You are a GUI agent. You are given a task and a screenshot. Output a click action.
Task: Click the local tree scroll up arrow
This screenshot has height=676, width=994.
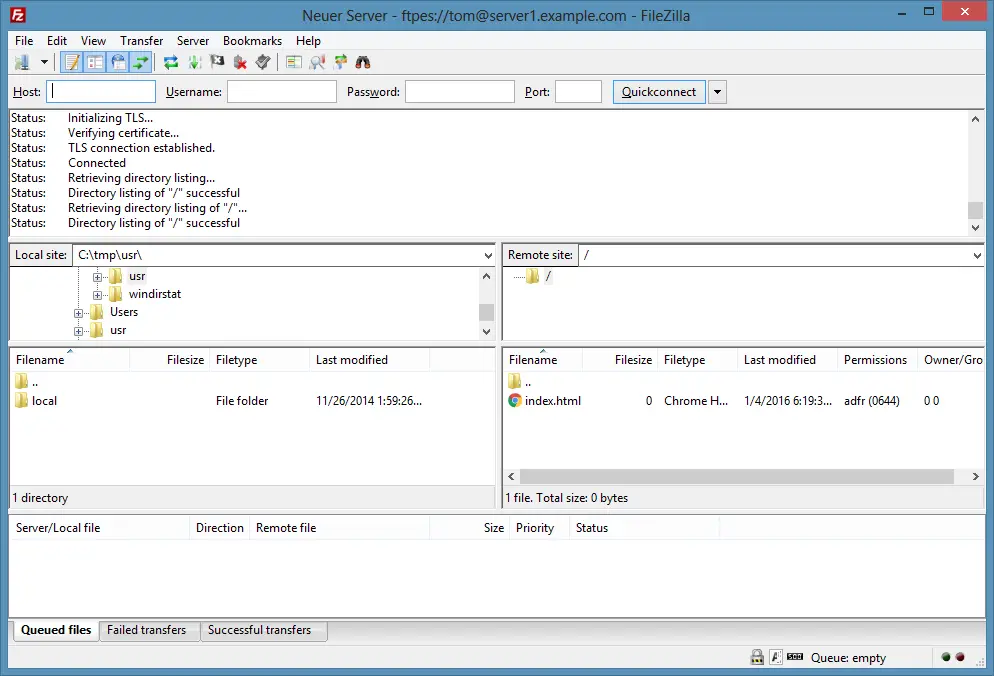click(x=486, y=276)
